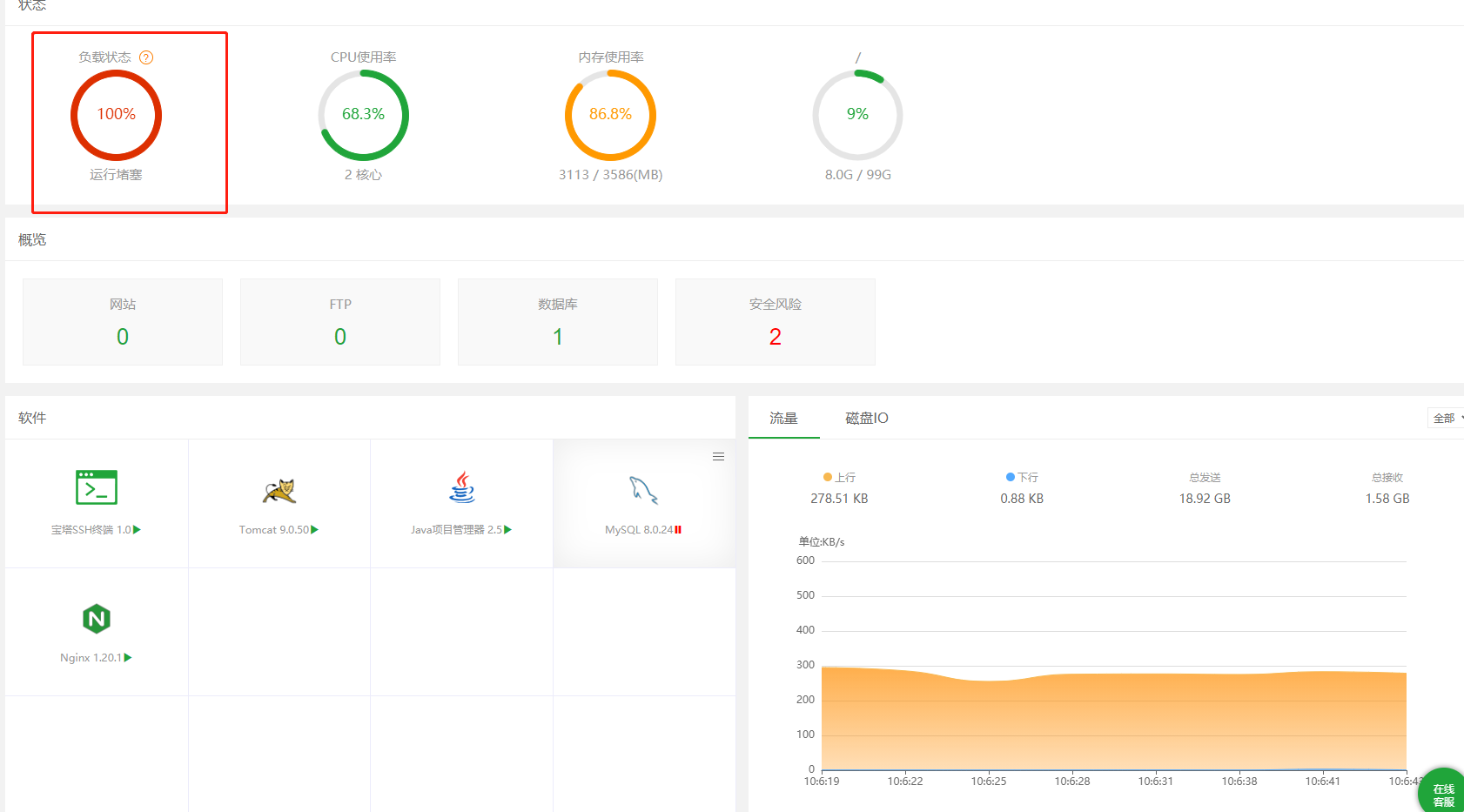
Task: Click the Nginx 1.20.1 label
Action: [x=91, y=658]
